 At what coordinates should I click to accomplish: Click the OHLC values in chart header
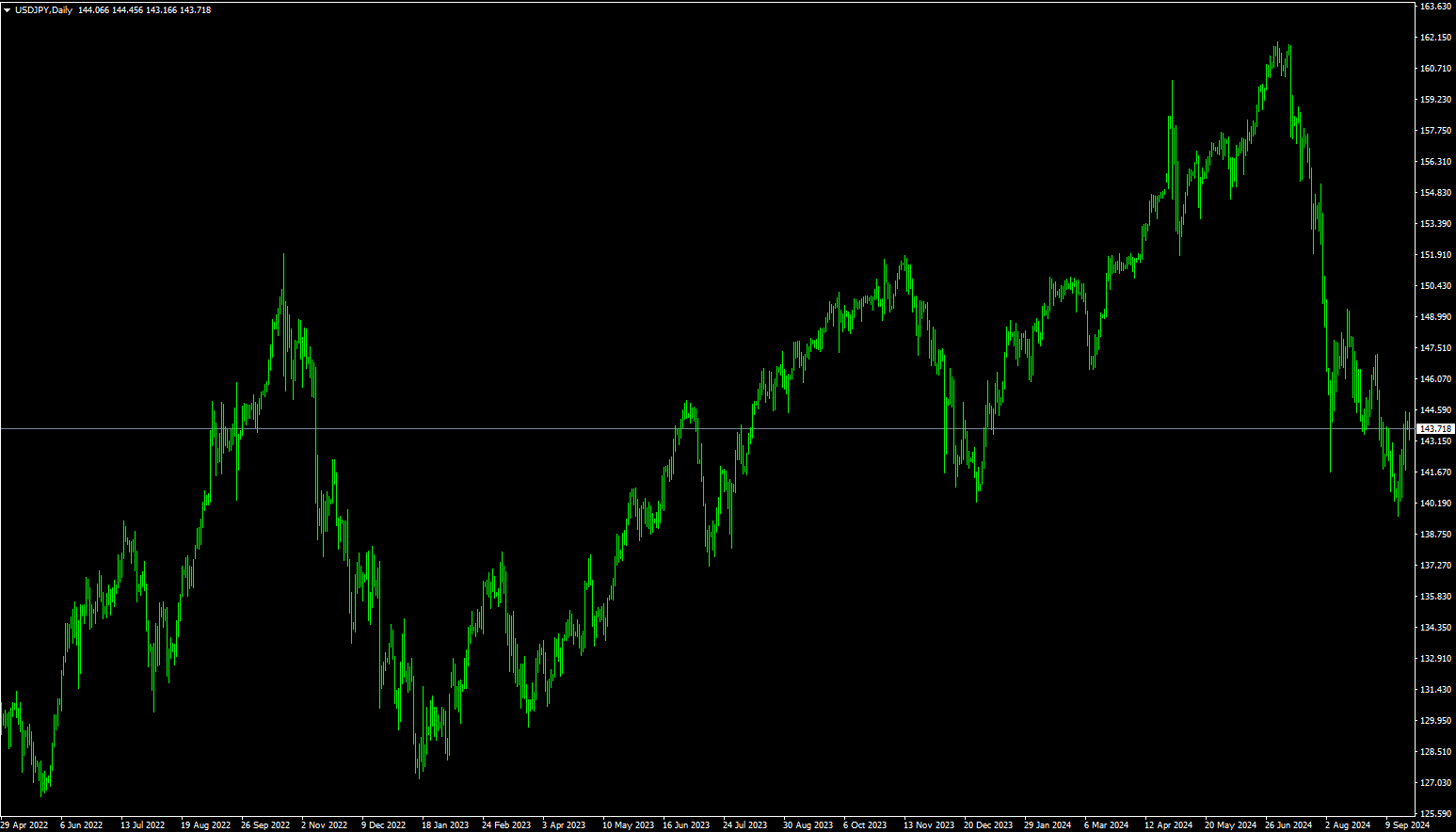pyautogui.click(x=144, y=10)
